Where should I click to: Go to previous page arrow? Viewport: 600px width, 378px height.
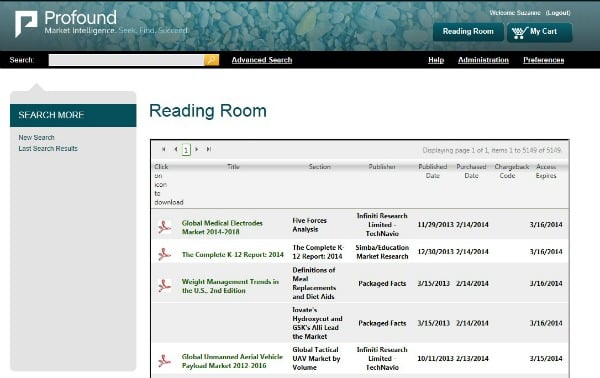click(176, 149)
